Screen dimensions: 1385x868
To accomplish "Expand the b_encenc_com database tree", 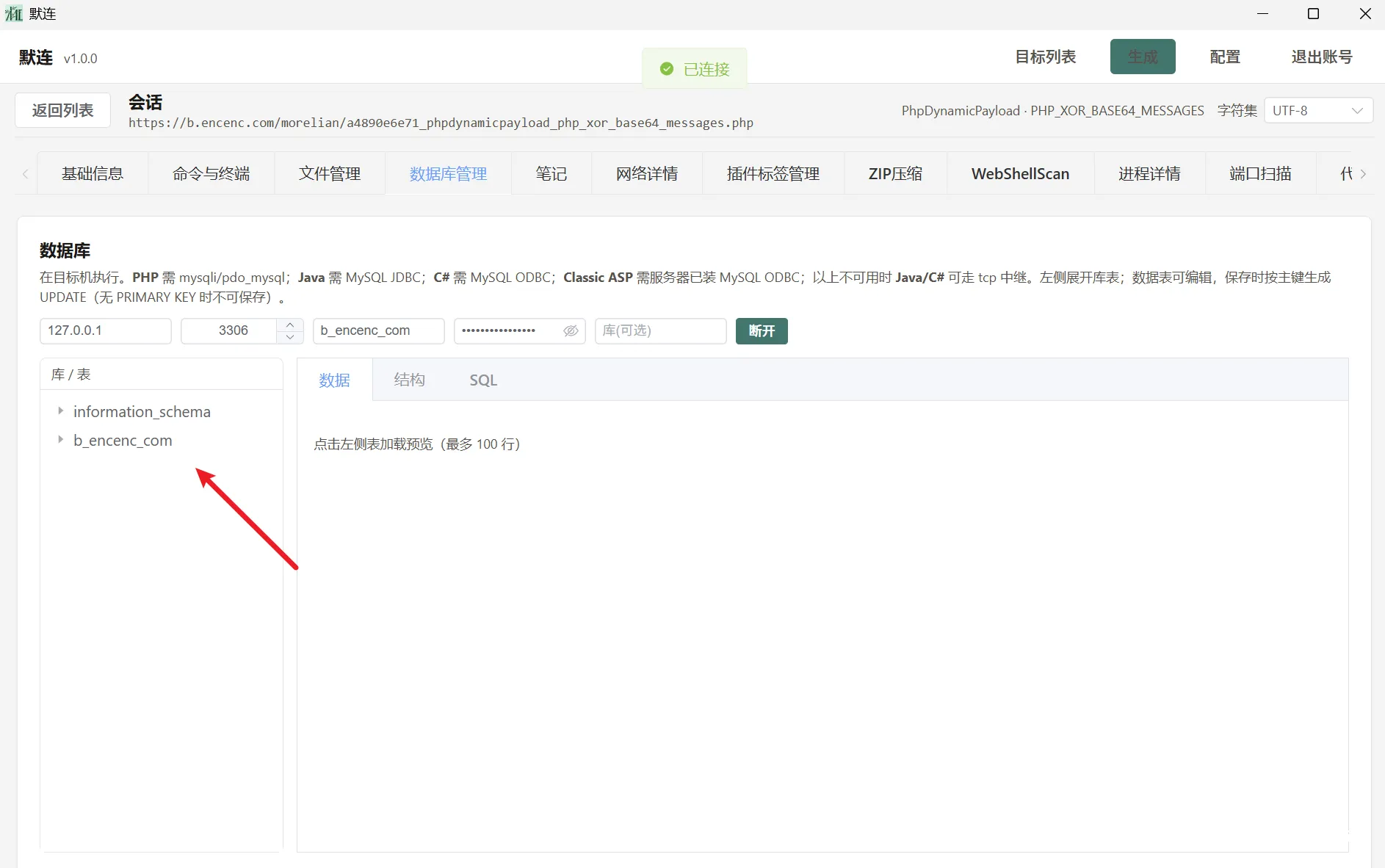I will coord(60,440).
